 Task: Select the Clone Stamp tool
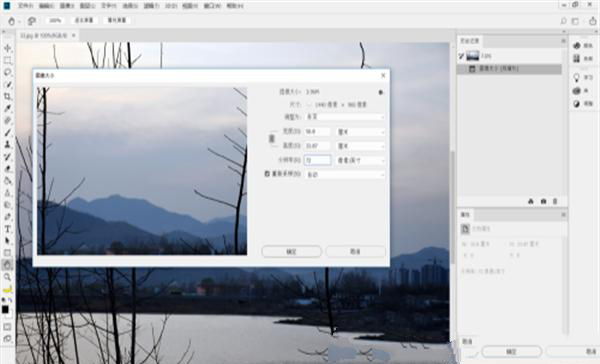[7, 145]
